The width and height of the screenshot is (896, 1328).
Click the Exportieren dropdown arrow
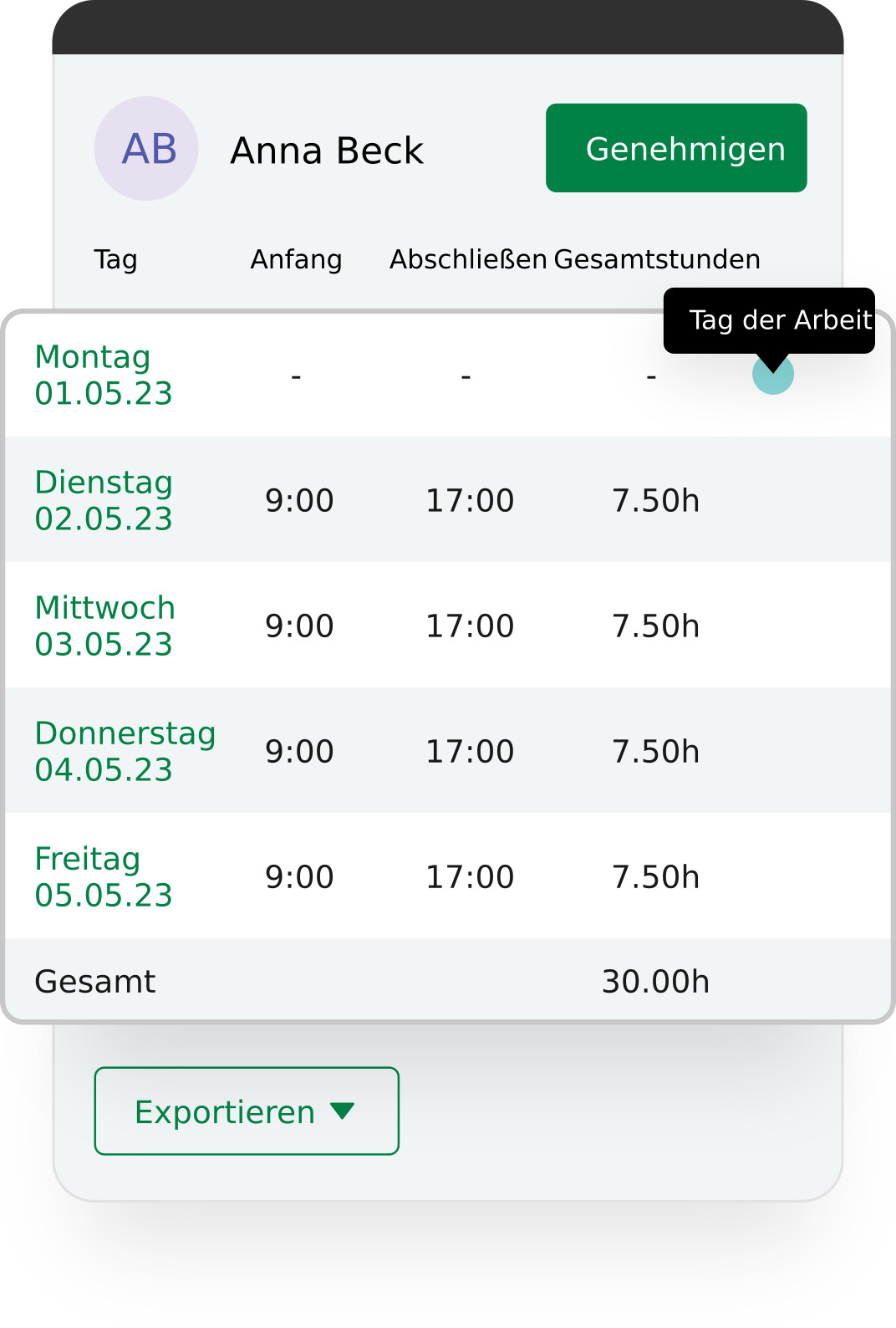click(x=343, y=1111)
